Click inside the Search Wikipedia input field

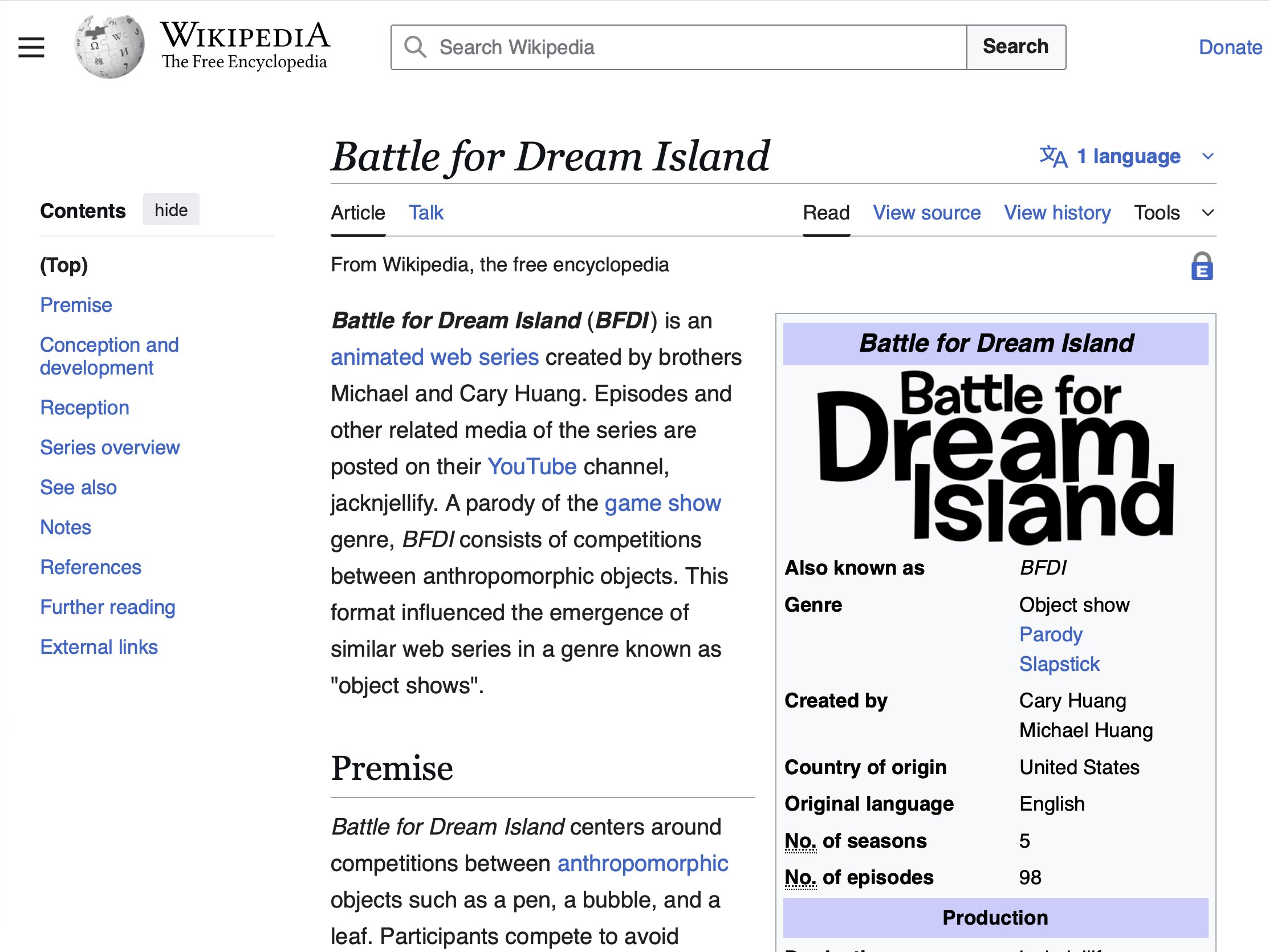pyautogui.click(x=631, y=47)
